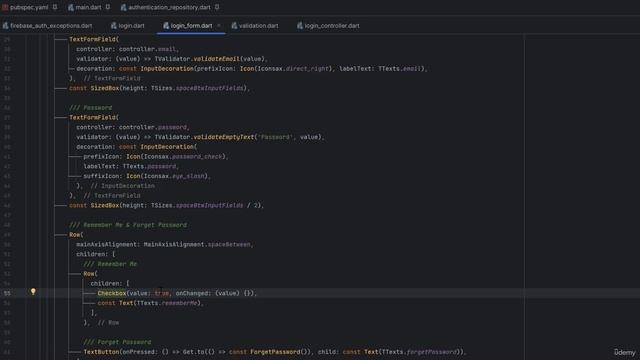This screenshot has height=360, width=640.
Task: Click 'TTexts.rememberMe' in the Text widget
Action: click(167, 303)
